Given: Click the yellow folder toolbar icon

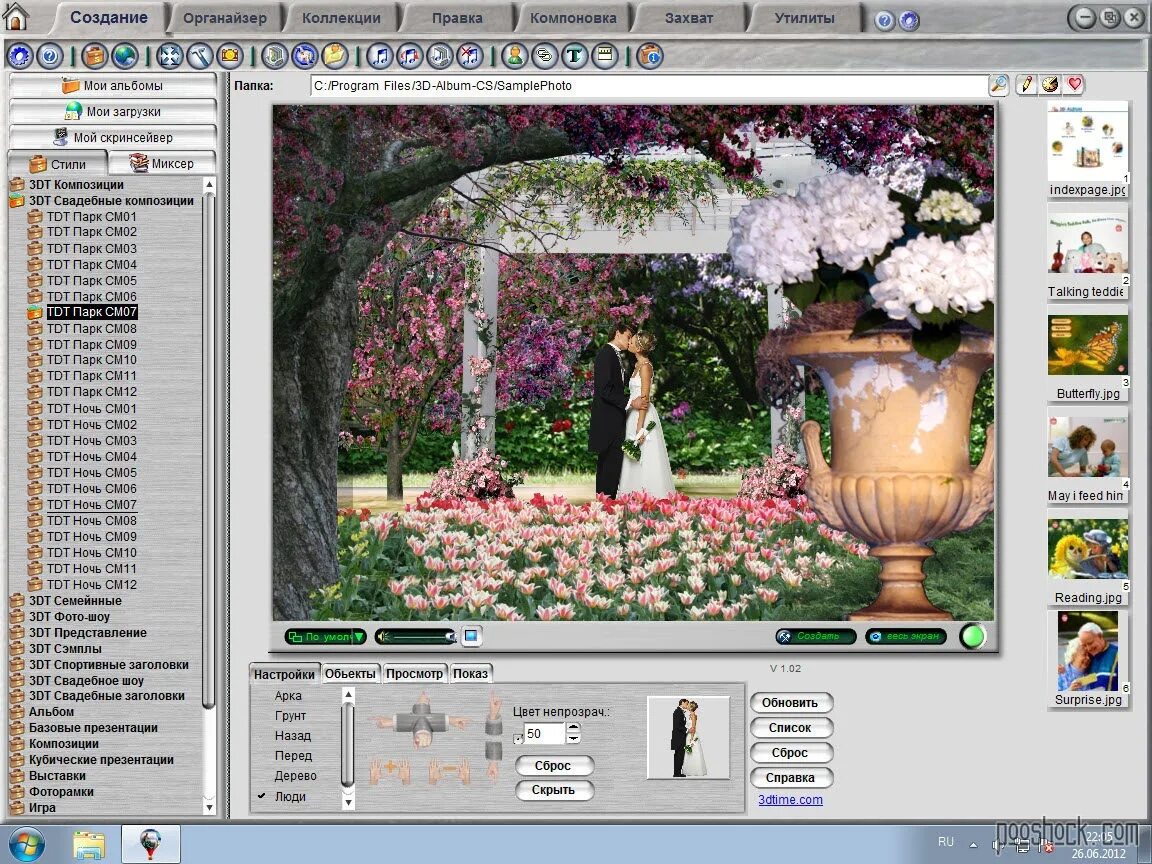Looking at the screenshot, I should click(x=334, y=55).
